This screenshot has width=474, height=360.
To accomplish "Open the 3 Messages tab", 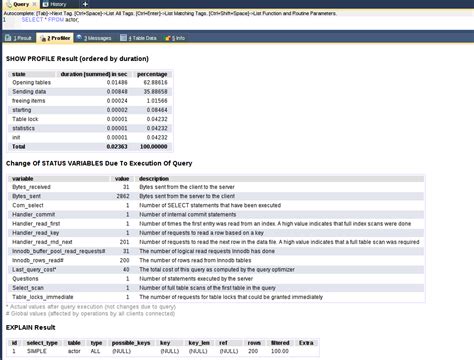I will pos(94,38).
